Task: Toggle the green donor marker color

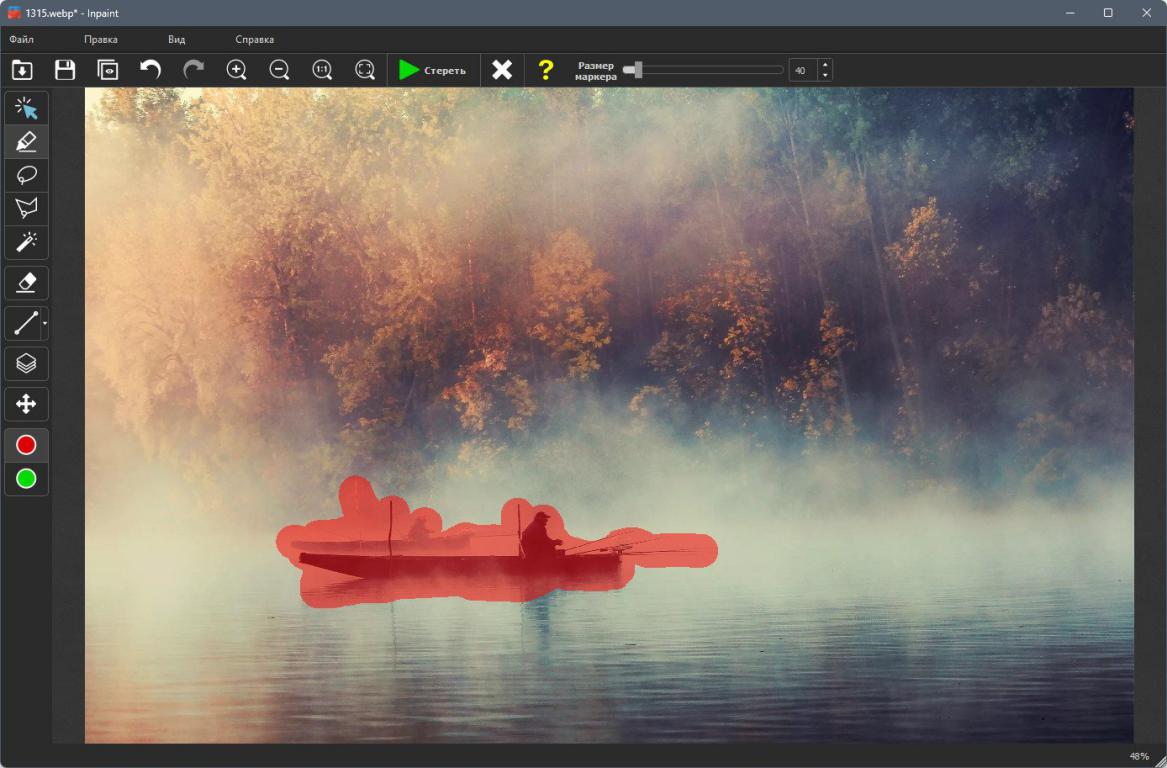Action: click(27, 479)
